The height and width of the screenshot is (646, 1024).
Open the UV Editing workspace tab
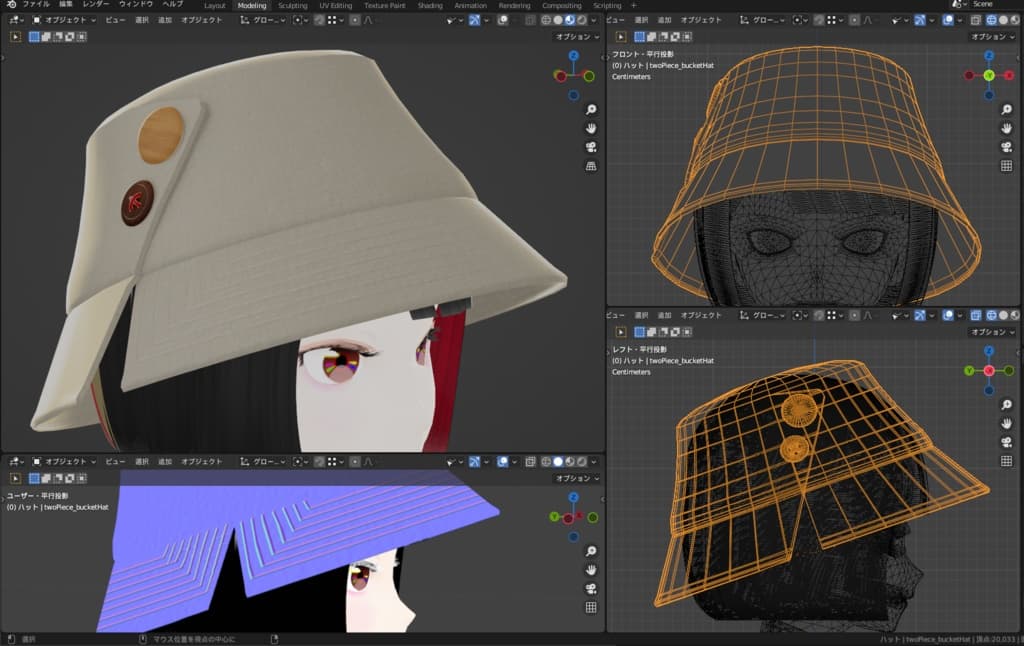336,5
